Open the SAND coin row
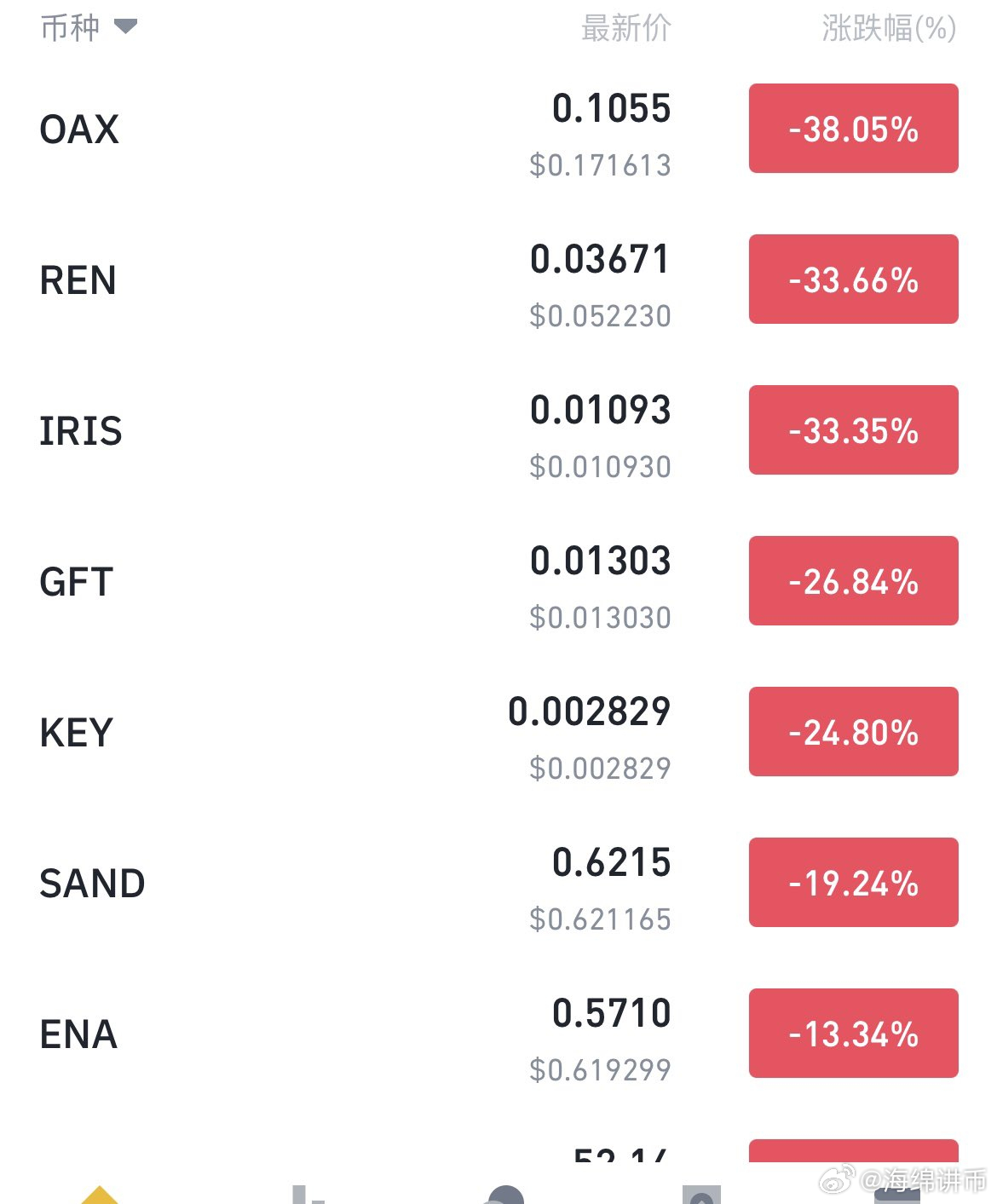The width and height of the screenshot is (997, 1204). [498, 883]
